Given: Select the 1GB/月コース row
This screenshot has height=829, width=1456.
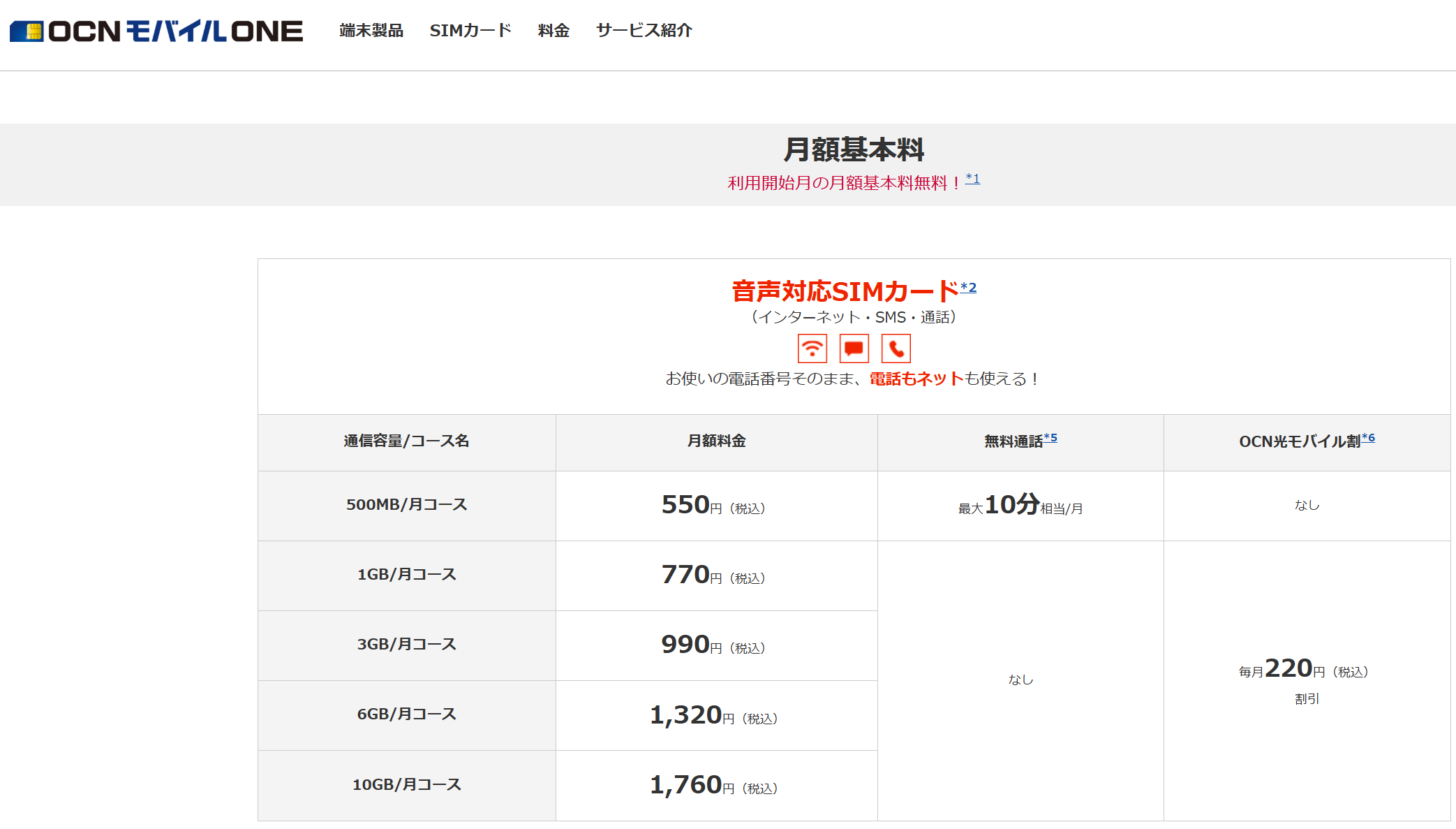Looking at the screenshot, I should 407,575.
